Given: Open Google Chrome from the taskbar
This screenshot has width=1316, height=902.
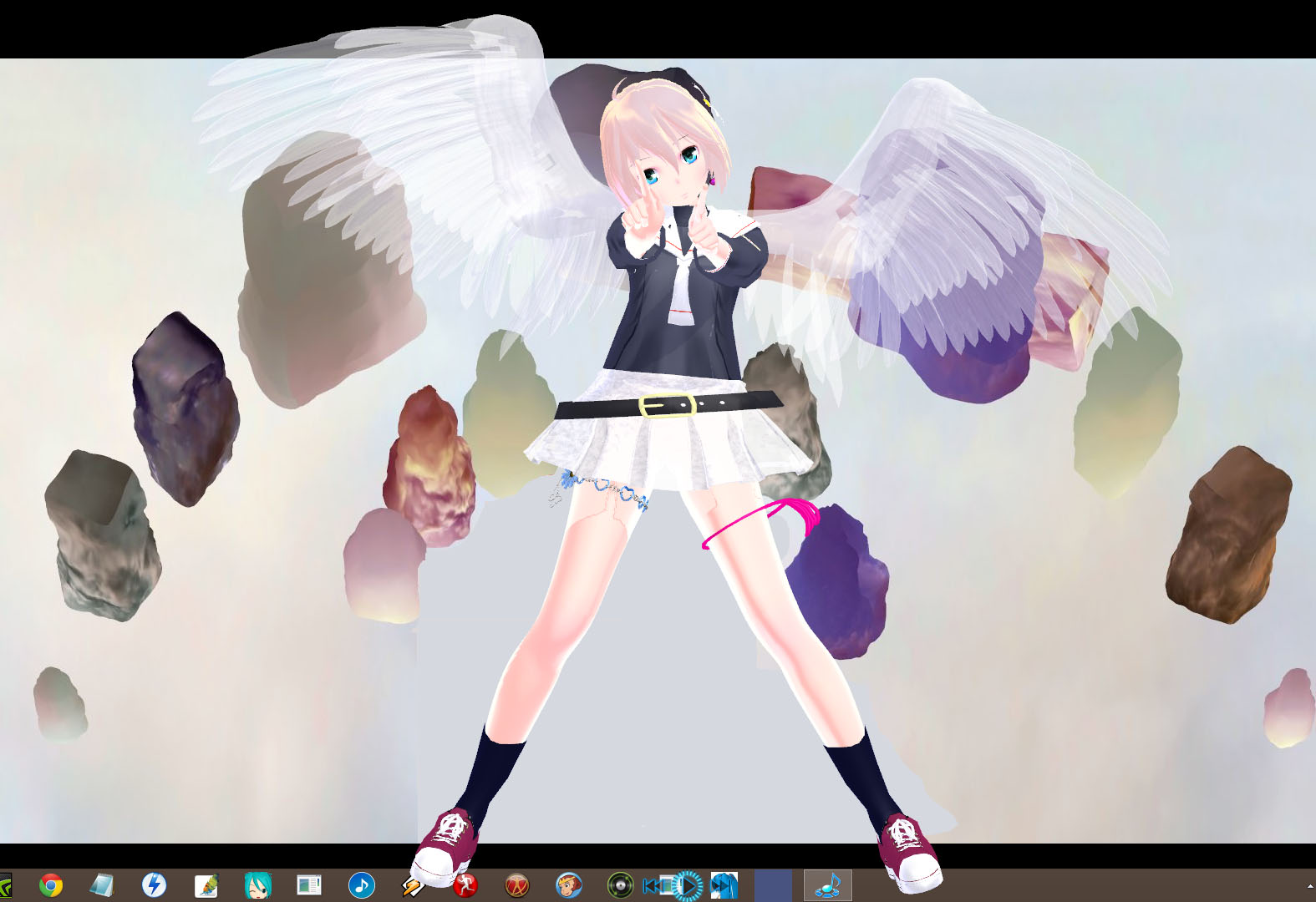Looking at the screenshot, I should coord(51,885).
